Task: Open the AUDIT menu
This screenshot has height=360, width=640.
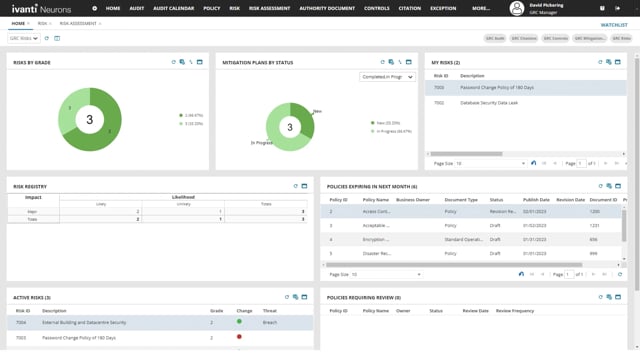Action: (137, 8)
